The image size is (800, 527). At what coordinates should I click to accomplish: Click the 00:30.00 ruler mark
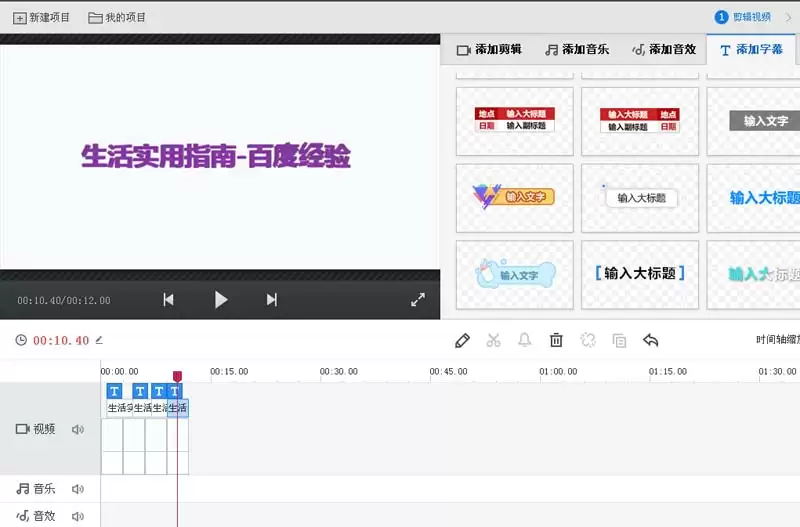339,371
